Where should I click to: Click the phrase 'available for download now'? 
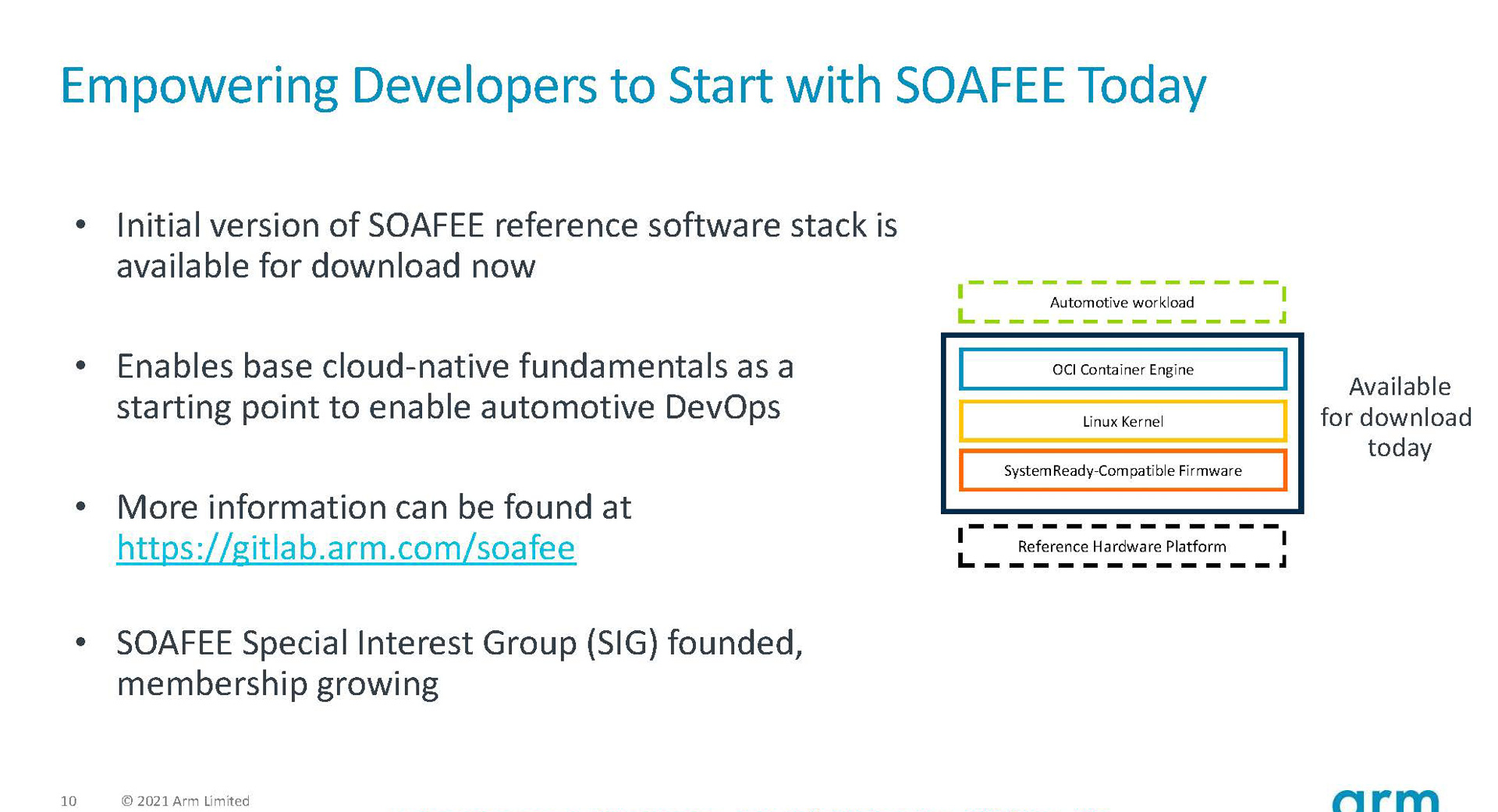pos(326,266)
